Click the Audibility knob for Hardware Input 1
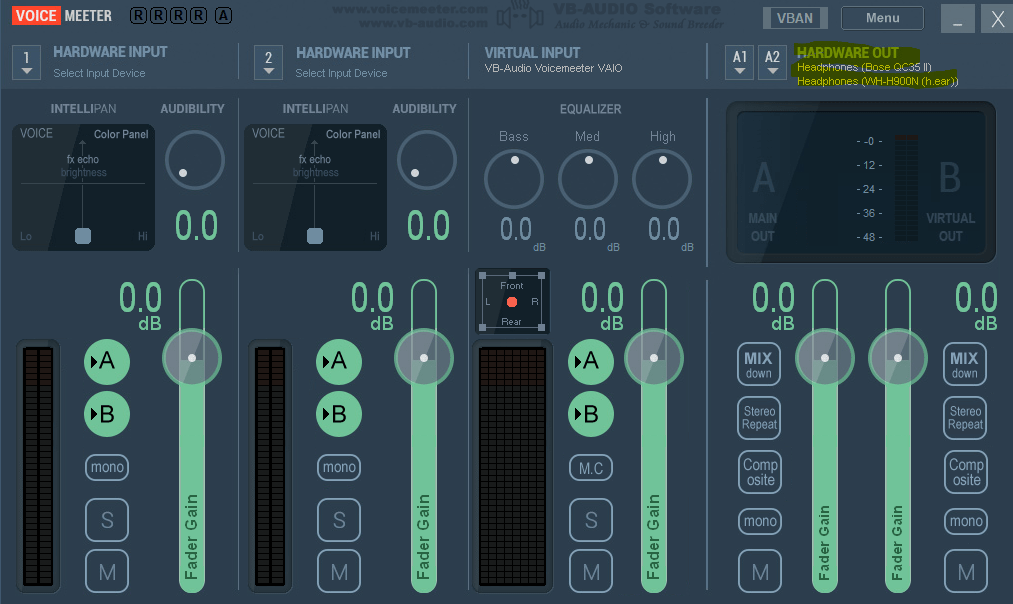Image resolution: width=1013 pixels, height=604 pixels. [194, 160]
